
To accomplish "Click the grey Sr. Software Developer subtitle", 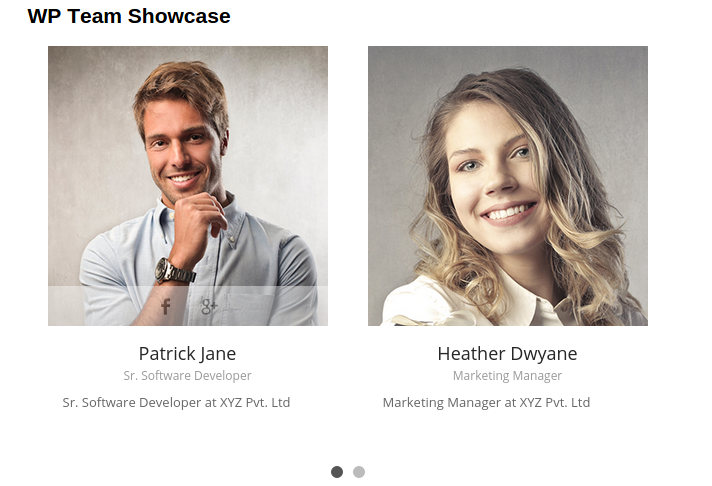I will 187,376.
